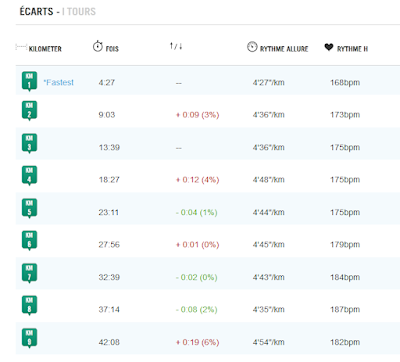Select pace 4'48"/km
The width and height of the screenshot is (400, 362).
tap(268, 180)
